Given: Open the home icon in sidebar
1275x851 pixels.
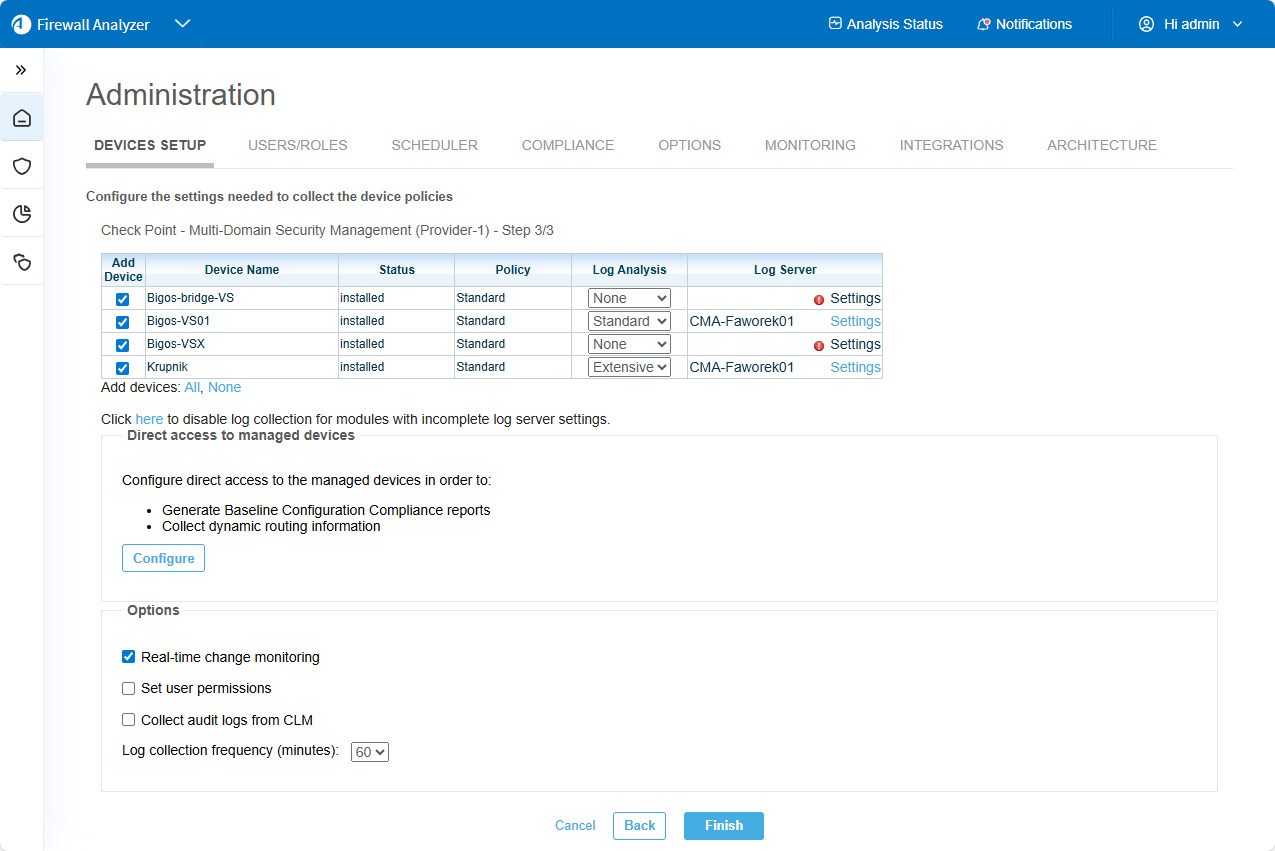Looking at the screenshot, I should pyautogui.click(x=21, y=118).
